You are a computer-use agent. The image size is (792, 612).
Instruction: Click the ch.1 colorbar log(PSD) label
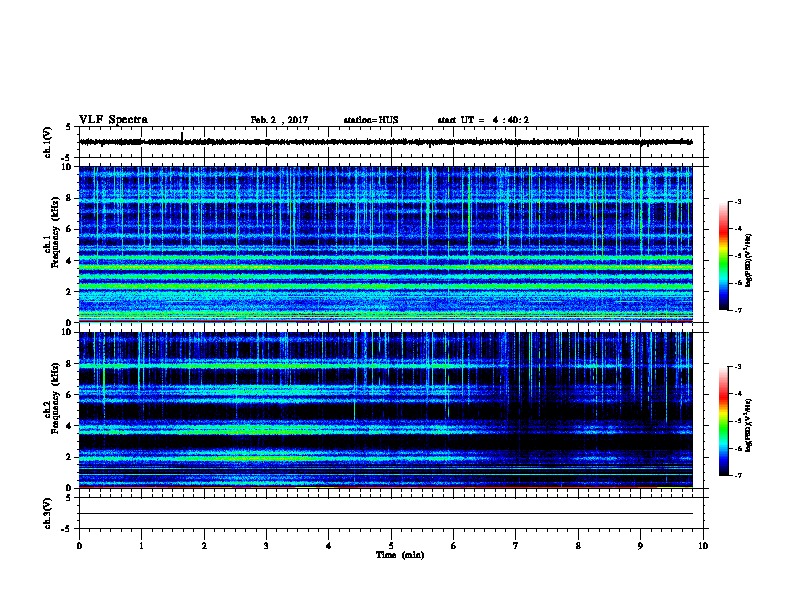click(748, 260)
